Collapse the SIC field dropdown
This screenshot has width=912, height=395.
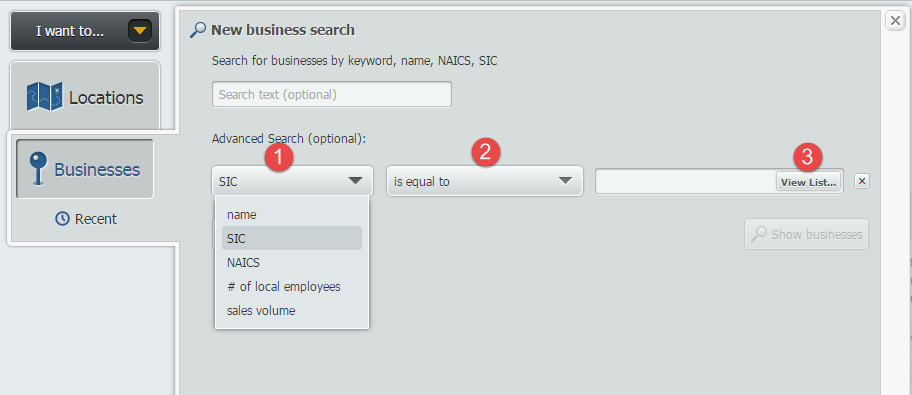(x=292, y=181)
